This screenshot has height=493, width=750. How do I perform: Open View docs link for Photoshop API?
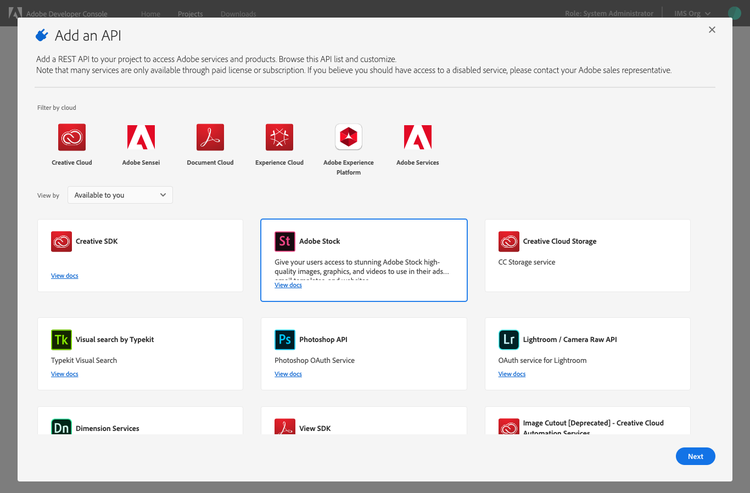(x=288, y=374)
